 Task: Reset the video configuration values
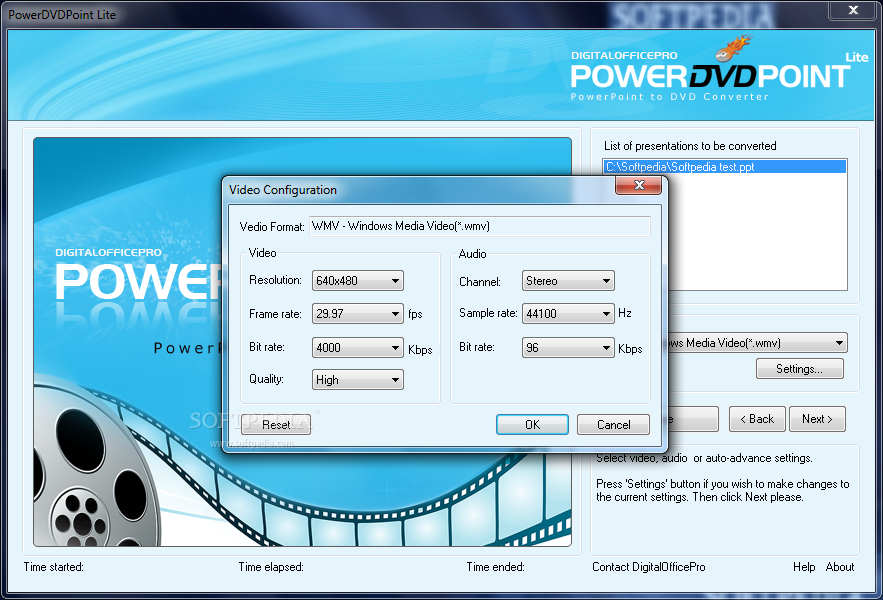tap(276, 425)
